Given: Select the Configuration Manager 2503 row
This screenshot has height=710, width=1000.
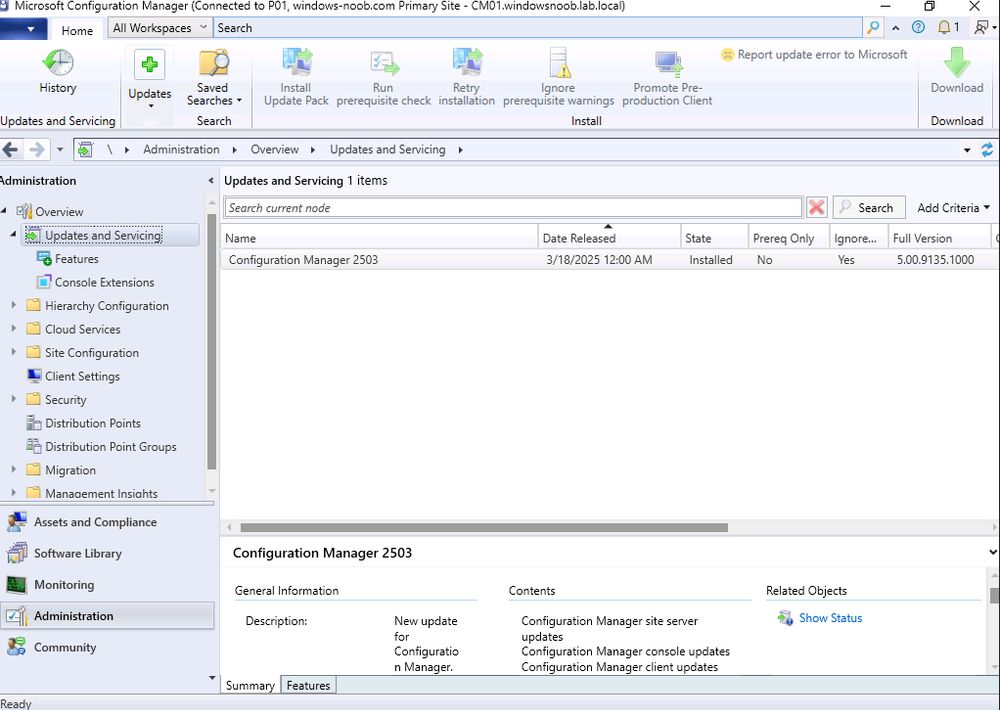Looking at the screenshot, I should coord(610,260).
